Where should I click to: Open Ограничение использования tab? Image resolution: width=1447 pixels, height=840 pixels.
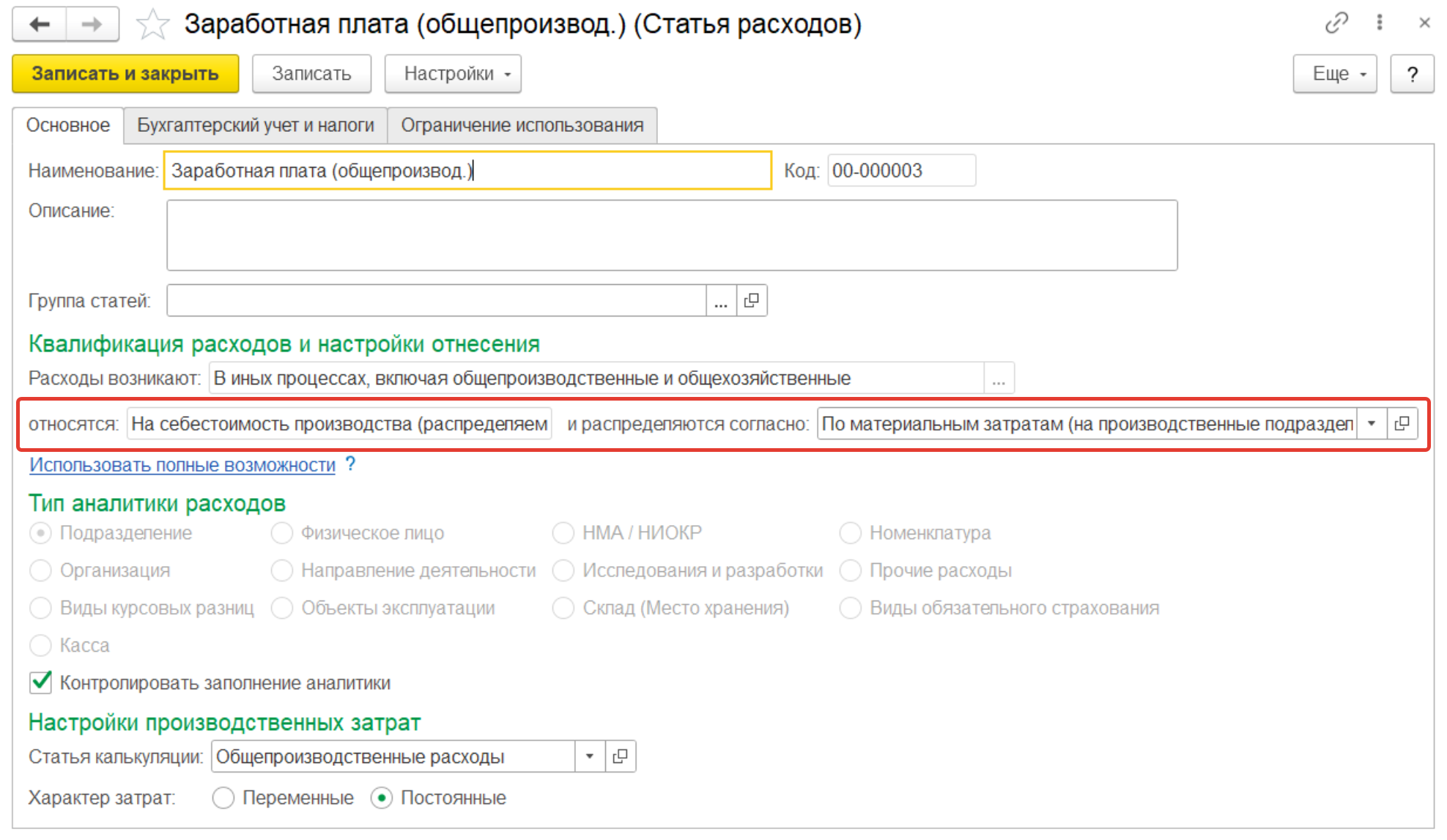coord(522,125)
